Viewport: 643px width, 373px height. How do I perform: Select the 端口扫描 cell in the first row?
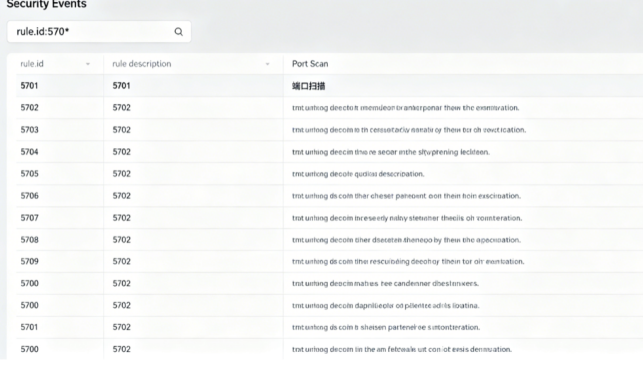click(308, 86)
